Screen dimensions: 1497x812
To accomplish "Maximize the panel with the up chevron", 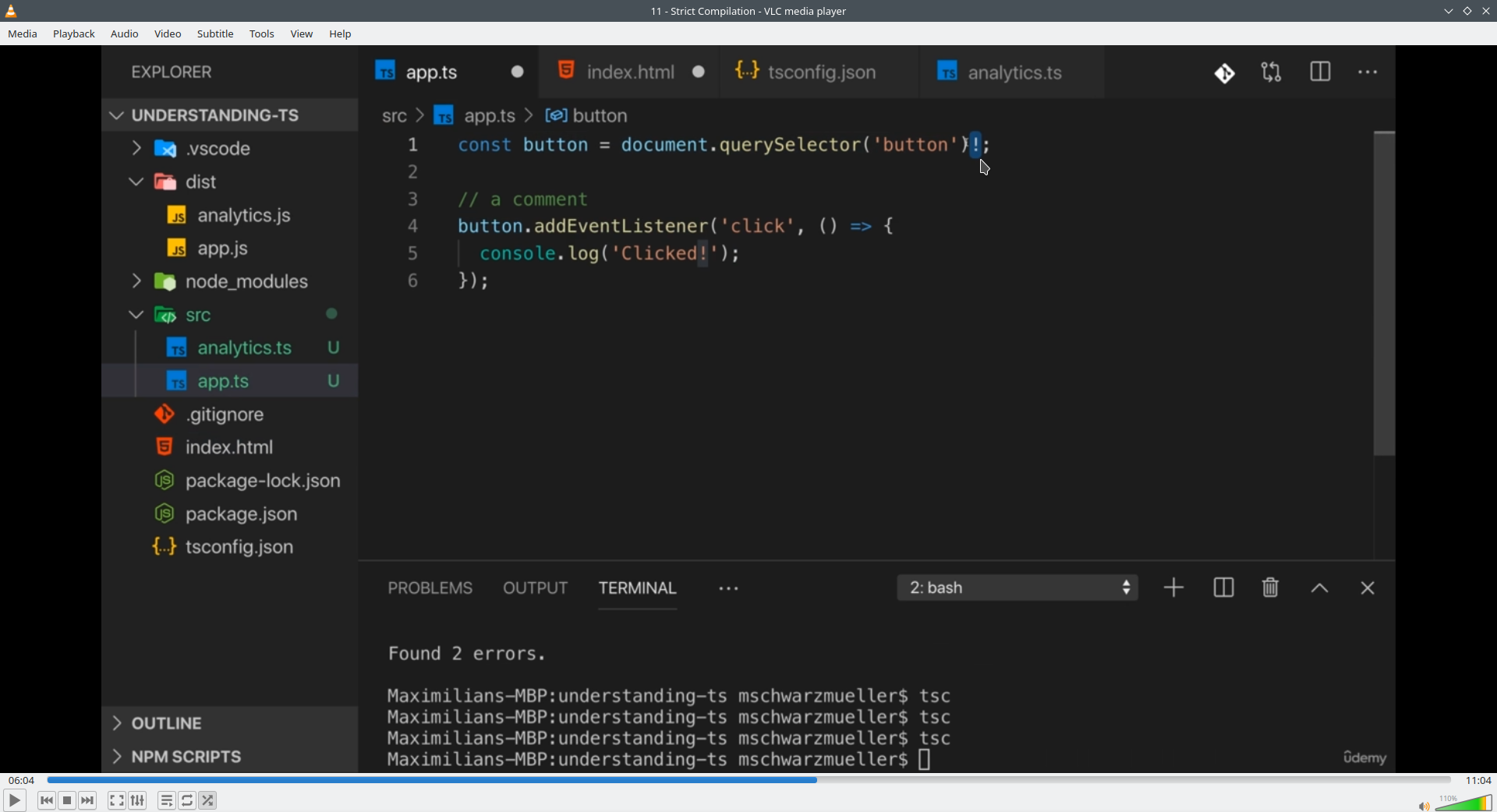I will click(1320, 588).
